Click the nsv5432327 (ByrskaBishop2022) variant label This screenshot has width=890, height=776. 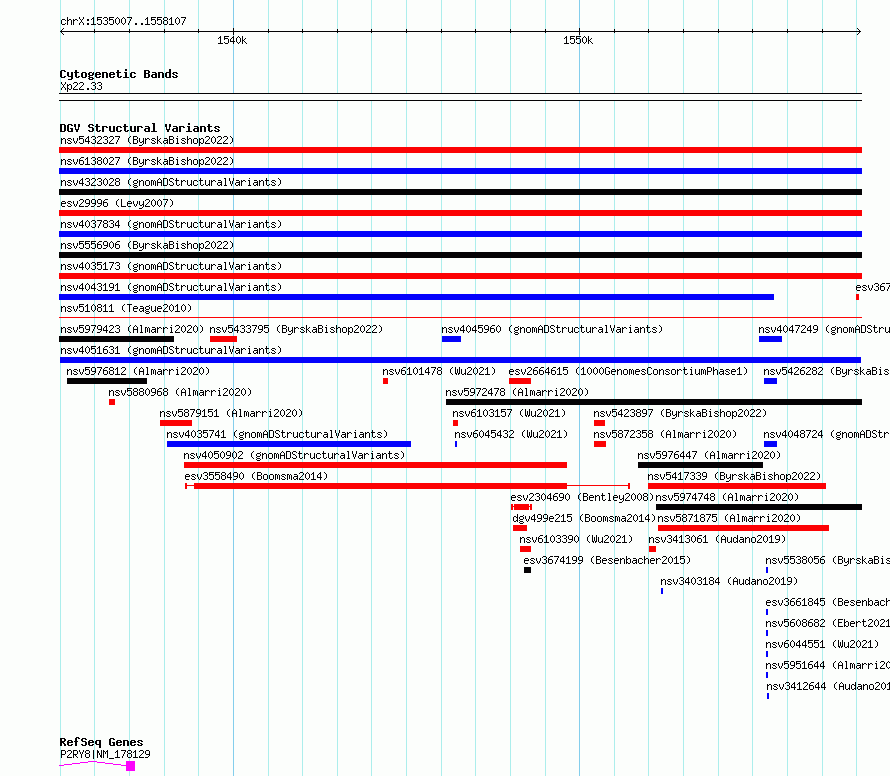[147, 140]
